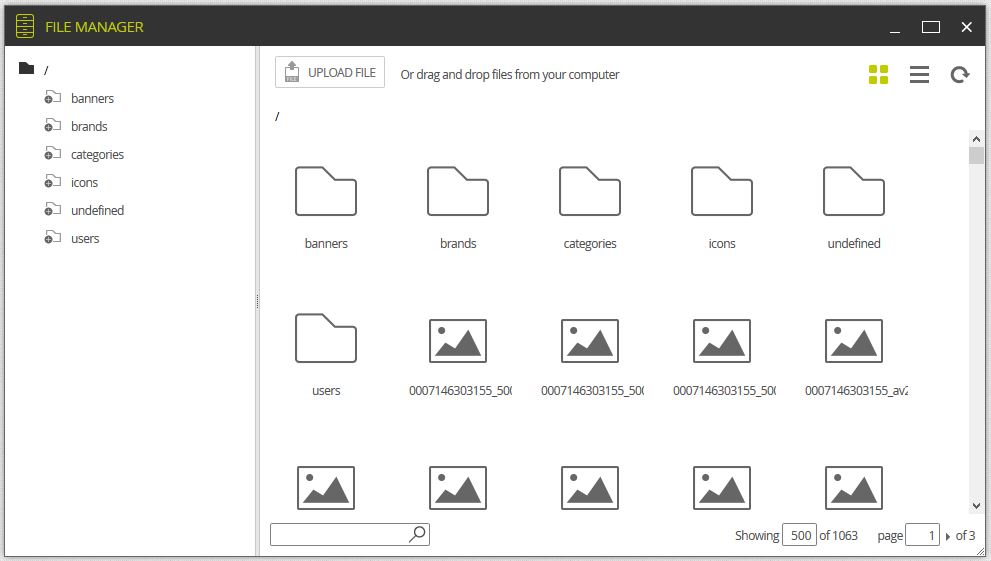Click the Showing count field 500
Viewport: 991px width, 561px height.
[799, 535]
